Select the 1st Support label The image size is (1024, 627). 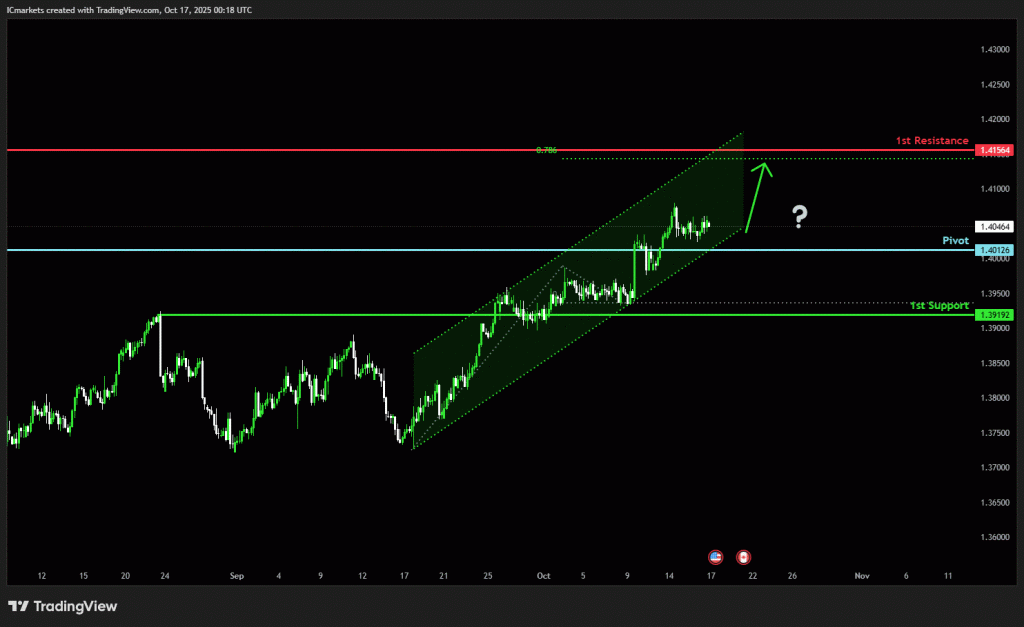click(939, 305)
